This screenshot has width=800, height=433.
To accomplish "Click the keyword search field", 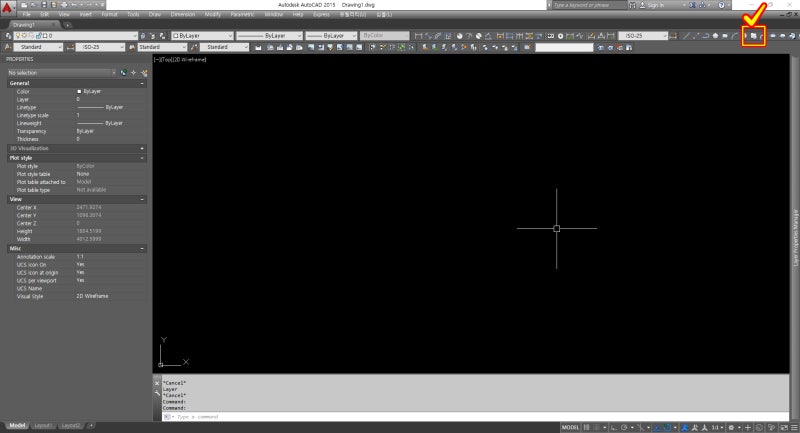I will [x=589, y=5].
